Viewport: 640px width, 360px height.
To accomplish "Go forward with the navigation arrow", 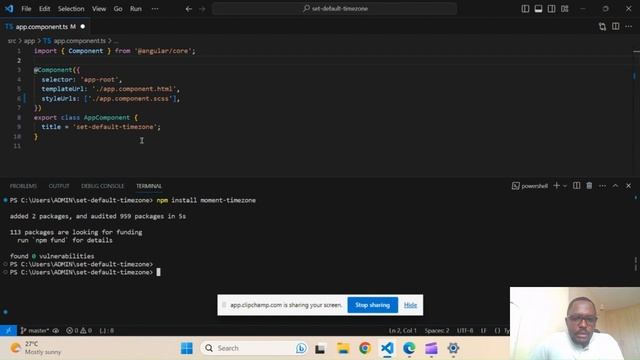I will pyautogui.click(x=202, y=9).
